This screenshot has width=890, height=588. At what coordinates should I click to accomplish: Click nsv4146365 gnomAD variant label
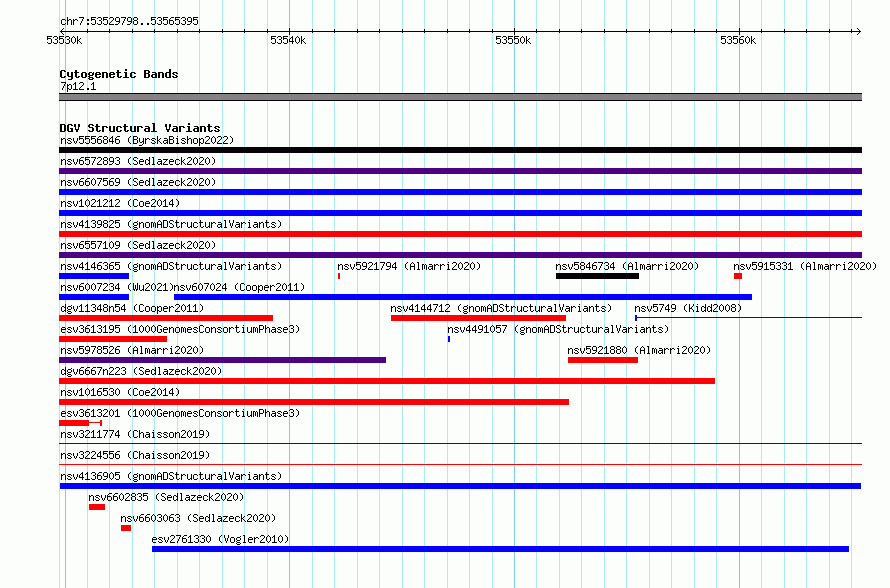[x=171, y=266]
